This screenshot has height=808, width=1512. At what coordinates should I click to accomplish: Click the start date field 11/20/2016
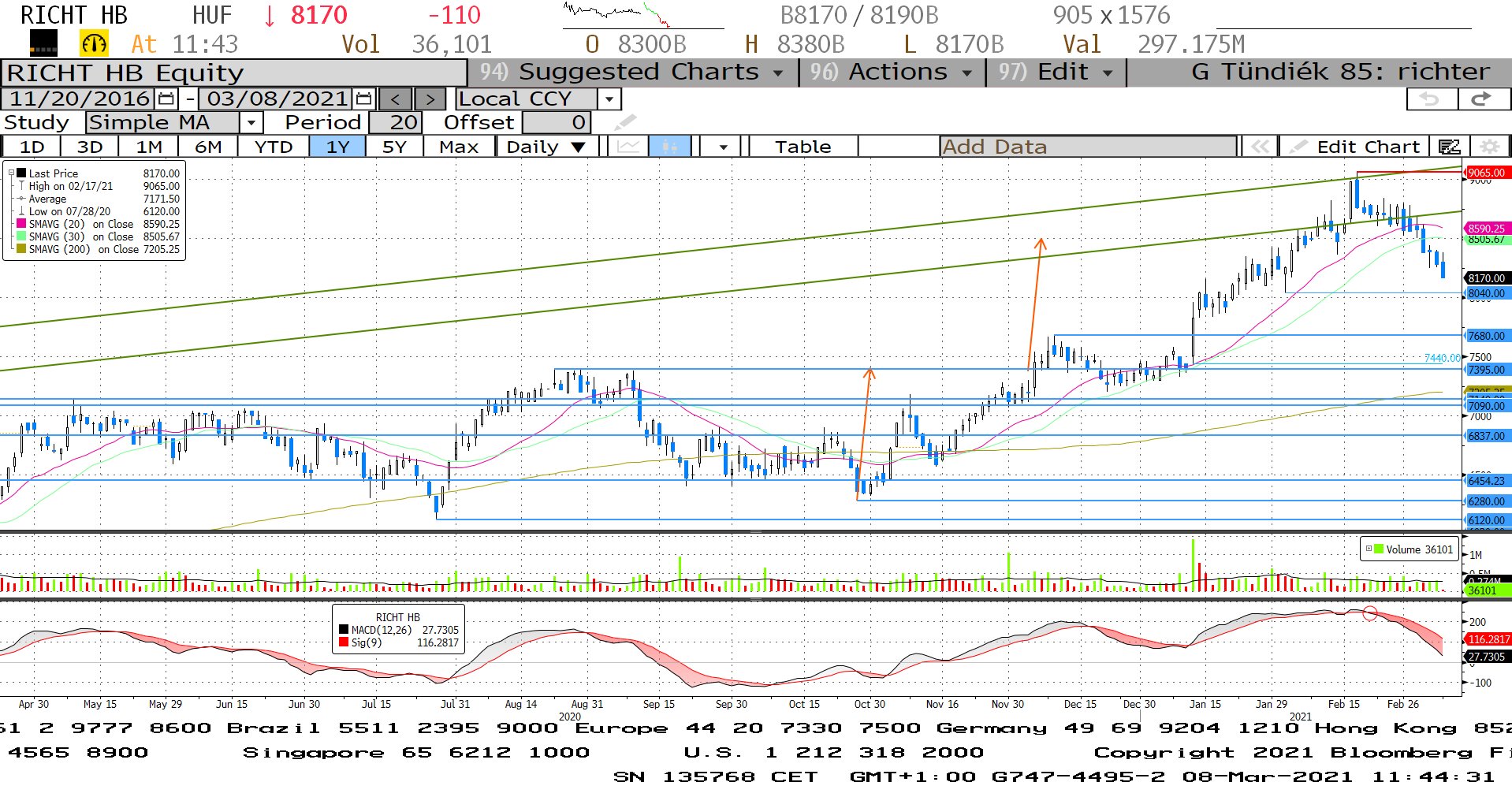(x=77, y=99)
